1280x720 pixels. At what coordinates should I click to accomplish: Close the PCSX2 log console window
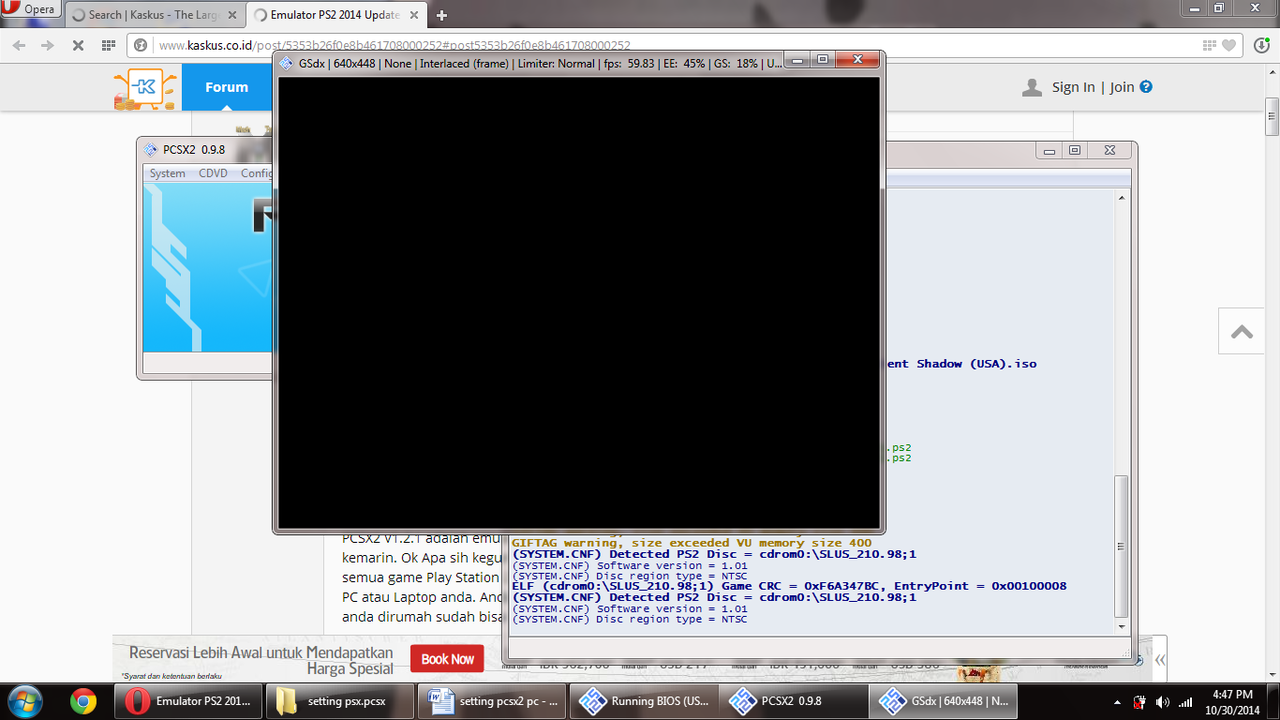(x=1110, y=151)
